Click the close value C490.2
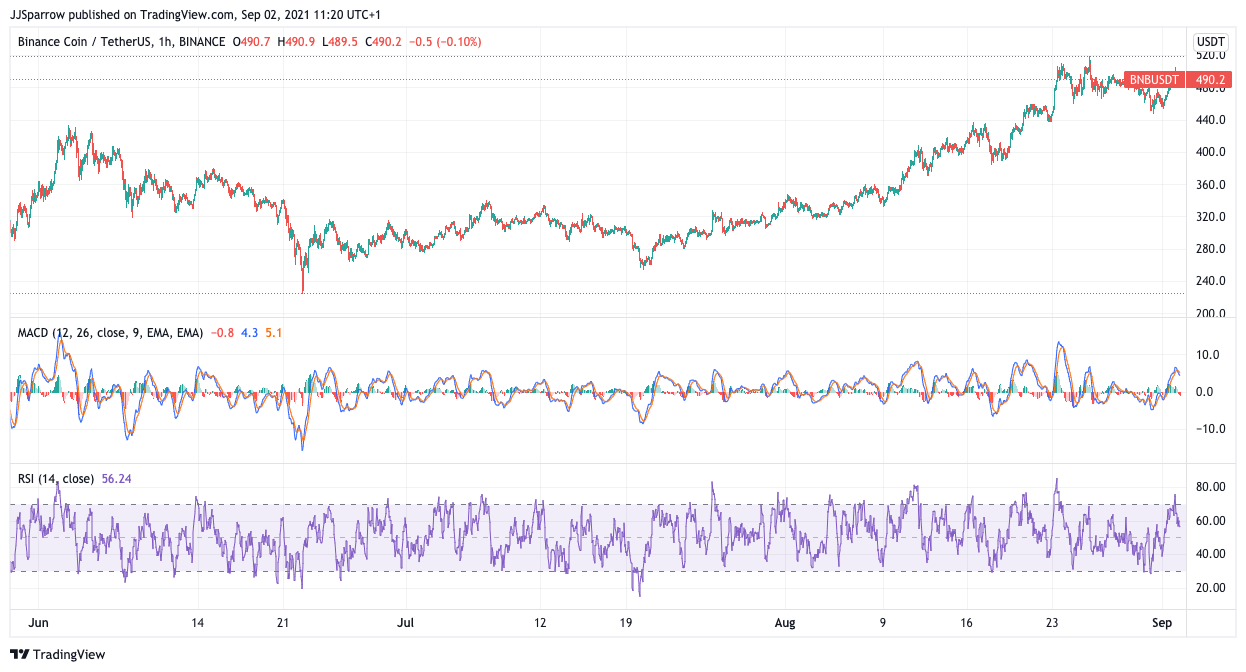Image resolution: width=1246 pixels, height=672 pixels. click(x=384, y=42)
